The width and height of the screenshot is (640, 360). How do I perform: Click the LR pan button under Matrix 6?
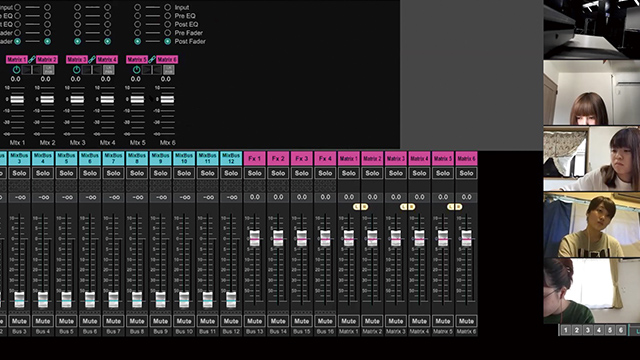click(168, 70)
